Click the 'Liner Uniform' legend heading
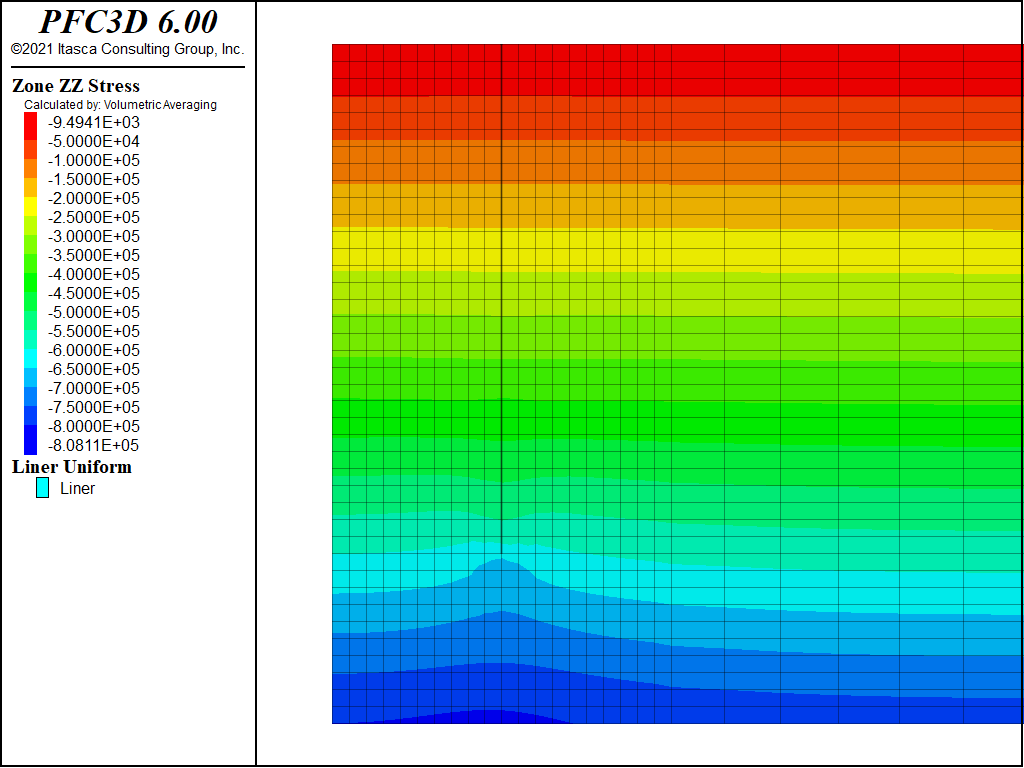The width and height of the screenshot is (1024, 768). click(72, 467)
